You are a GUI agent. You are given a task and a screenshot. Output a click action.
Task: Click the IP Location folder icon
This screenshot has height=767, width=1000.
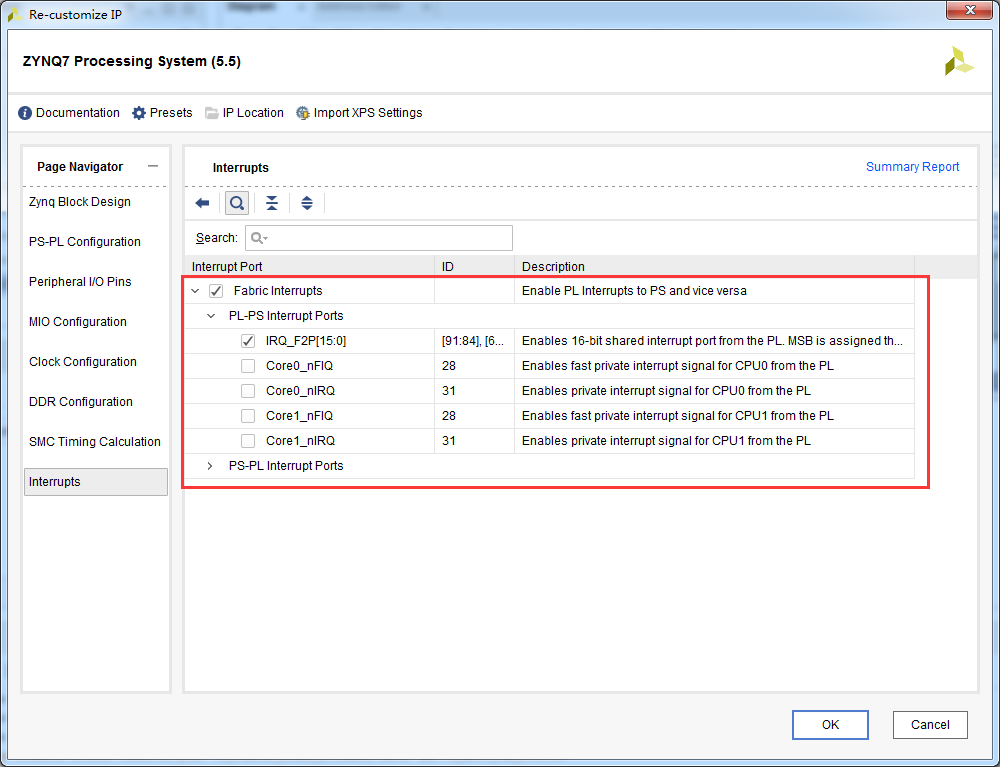click(211, 113)
